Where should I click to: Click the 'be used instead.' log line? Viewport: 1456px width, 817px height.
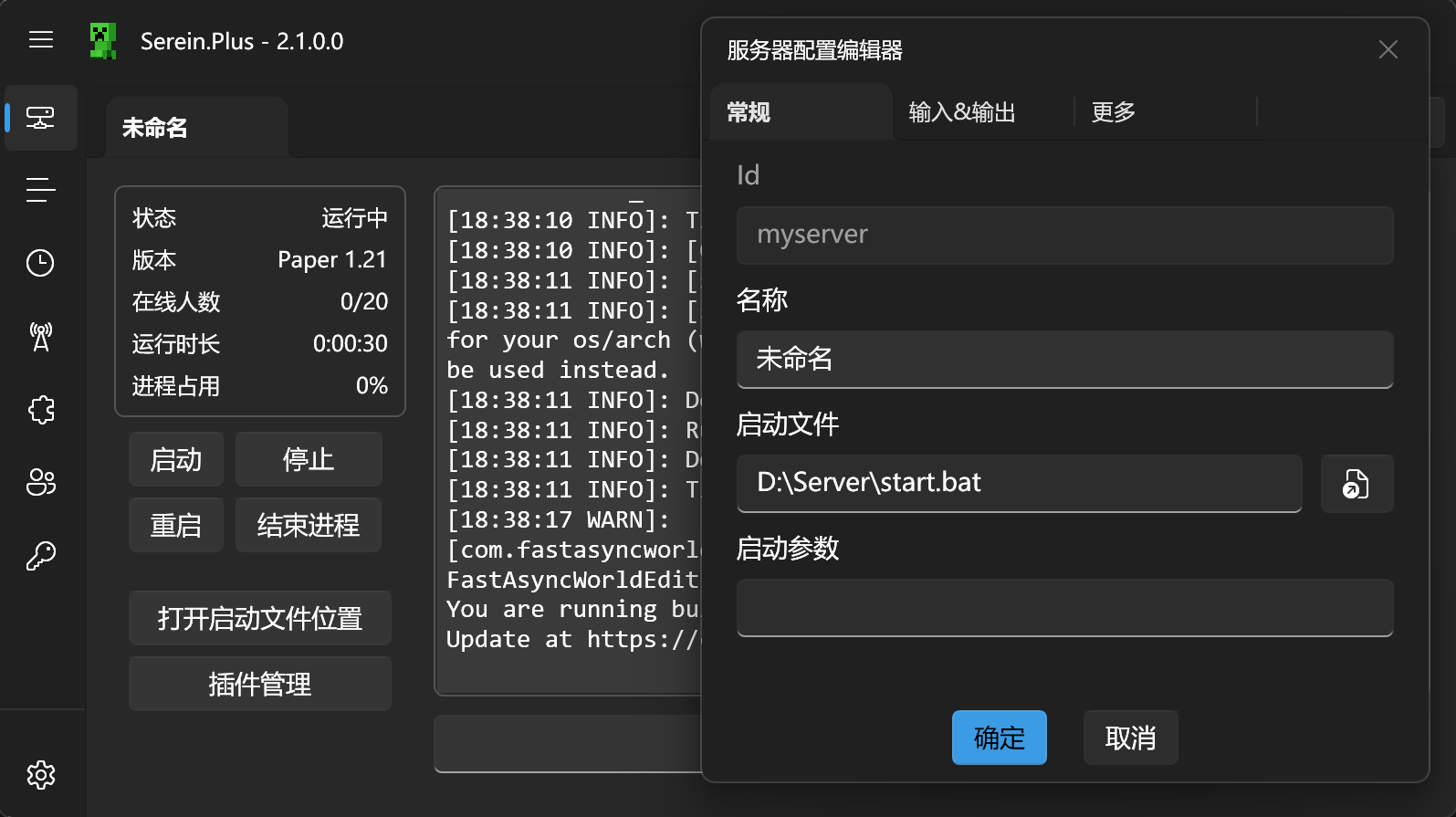tap(558, 370)
